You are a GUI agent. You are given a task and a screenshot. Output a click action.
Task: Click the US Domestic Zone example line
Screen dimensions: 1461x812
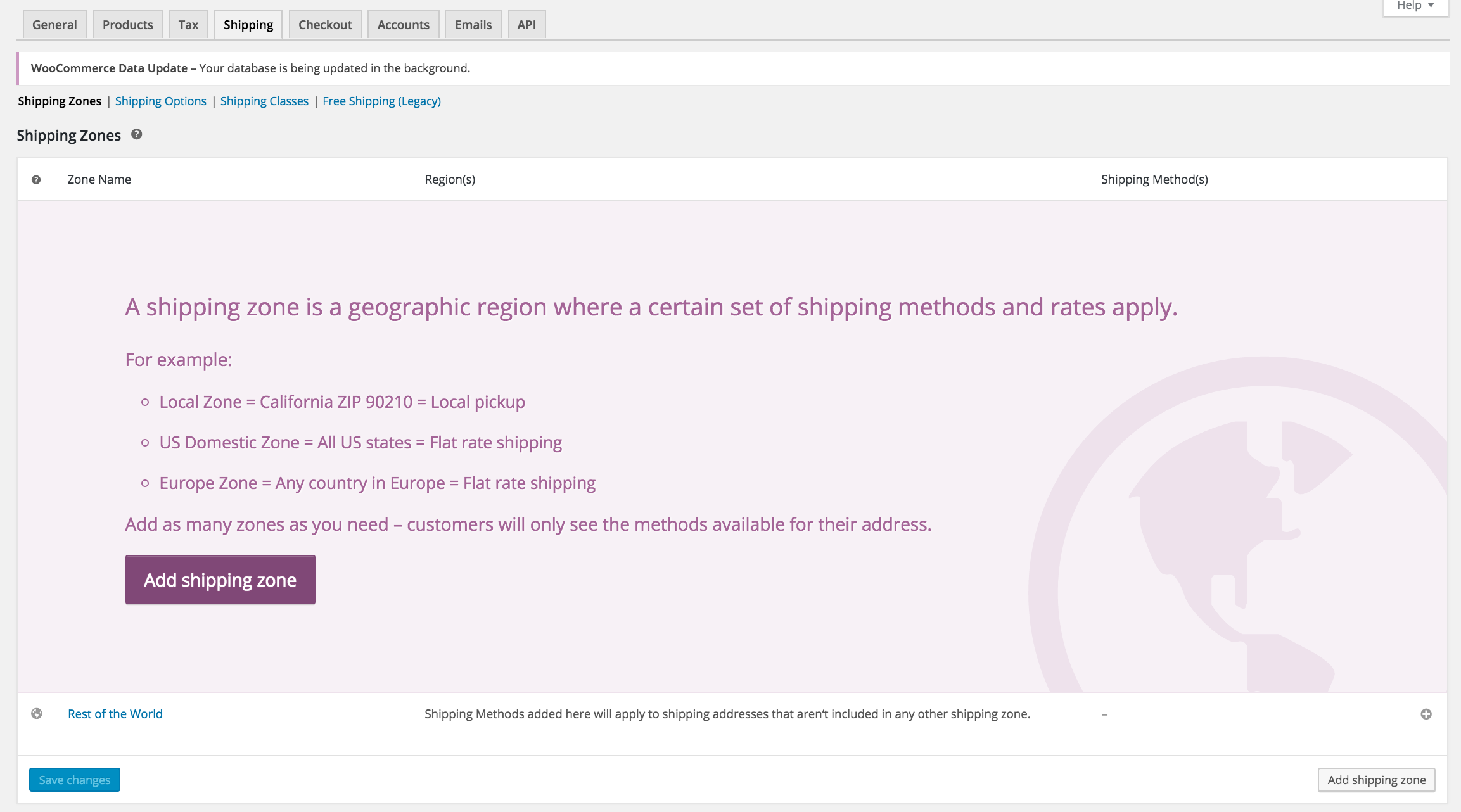tap(360, 443)
